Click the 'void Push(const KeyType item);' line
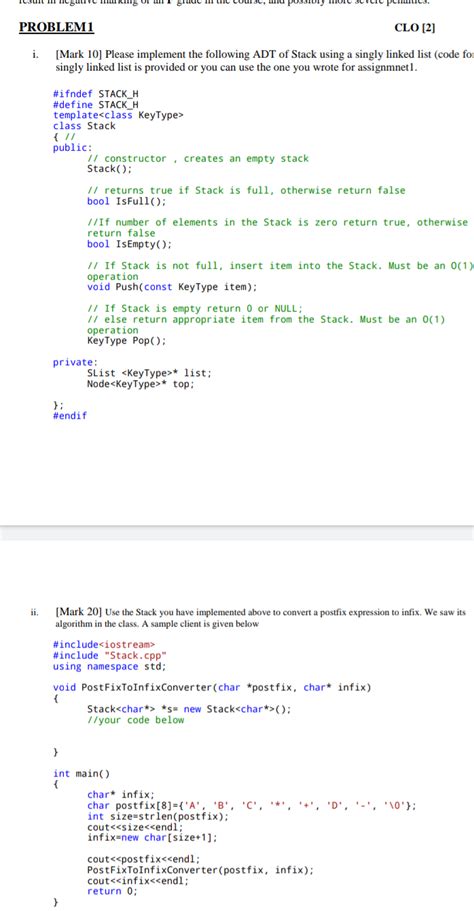This screenshot has height=911, width=474. (x=172, y=287)
